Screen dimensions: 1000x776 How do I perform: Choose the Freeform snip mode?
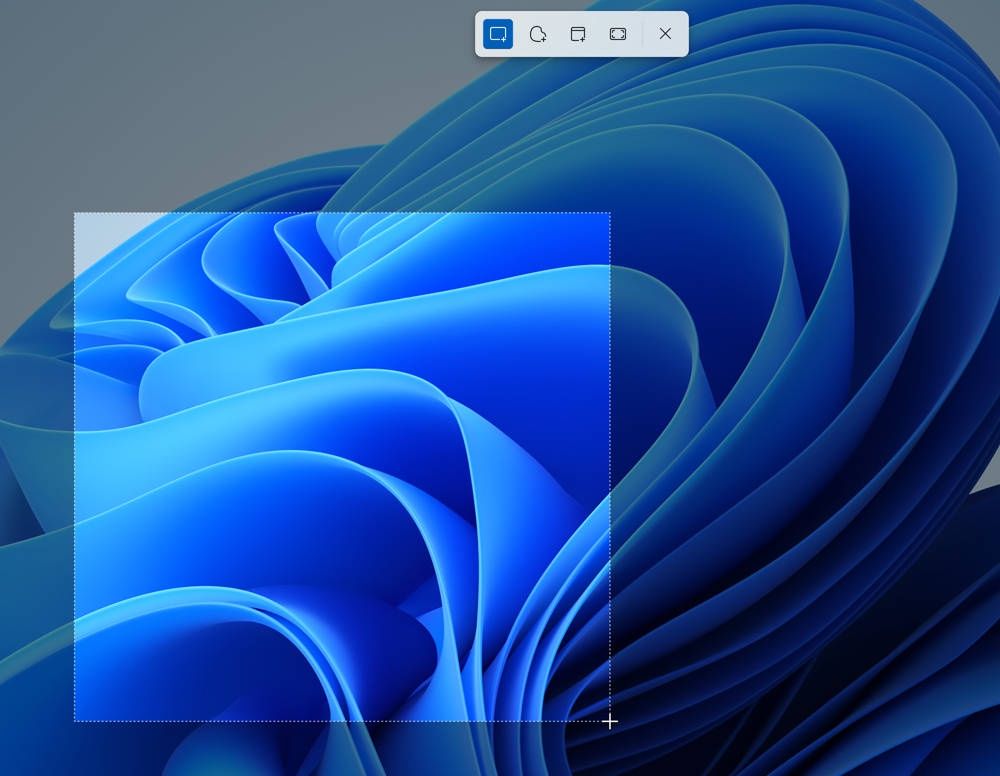538,34
